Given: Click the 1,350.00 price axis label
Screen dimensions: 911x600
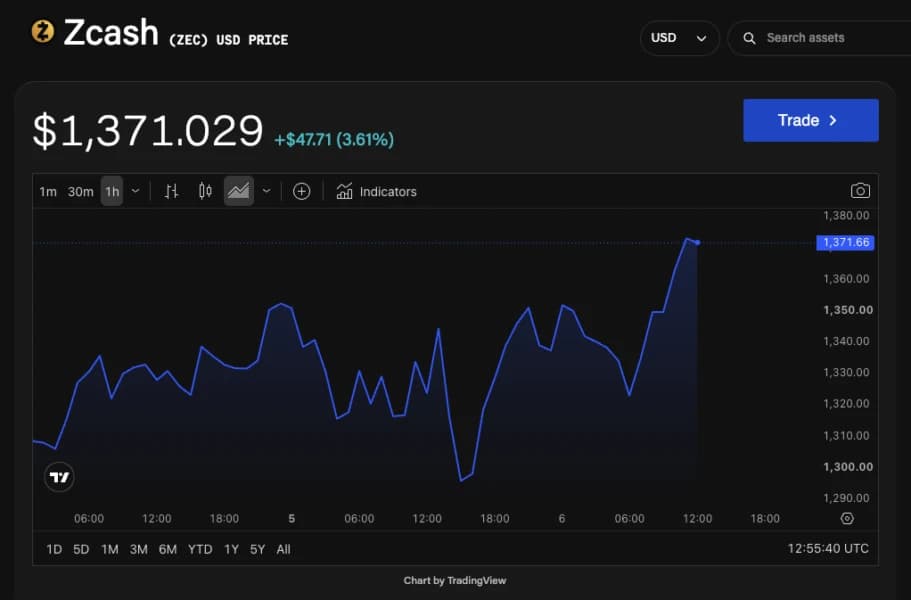Looking at the screenshot, I should coord(848,310).
